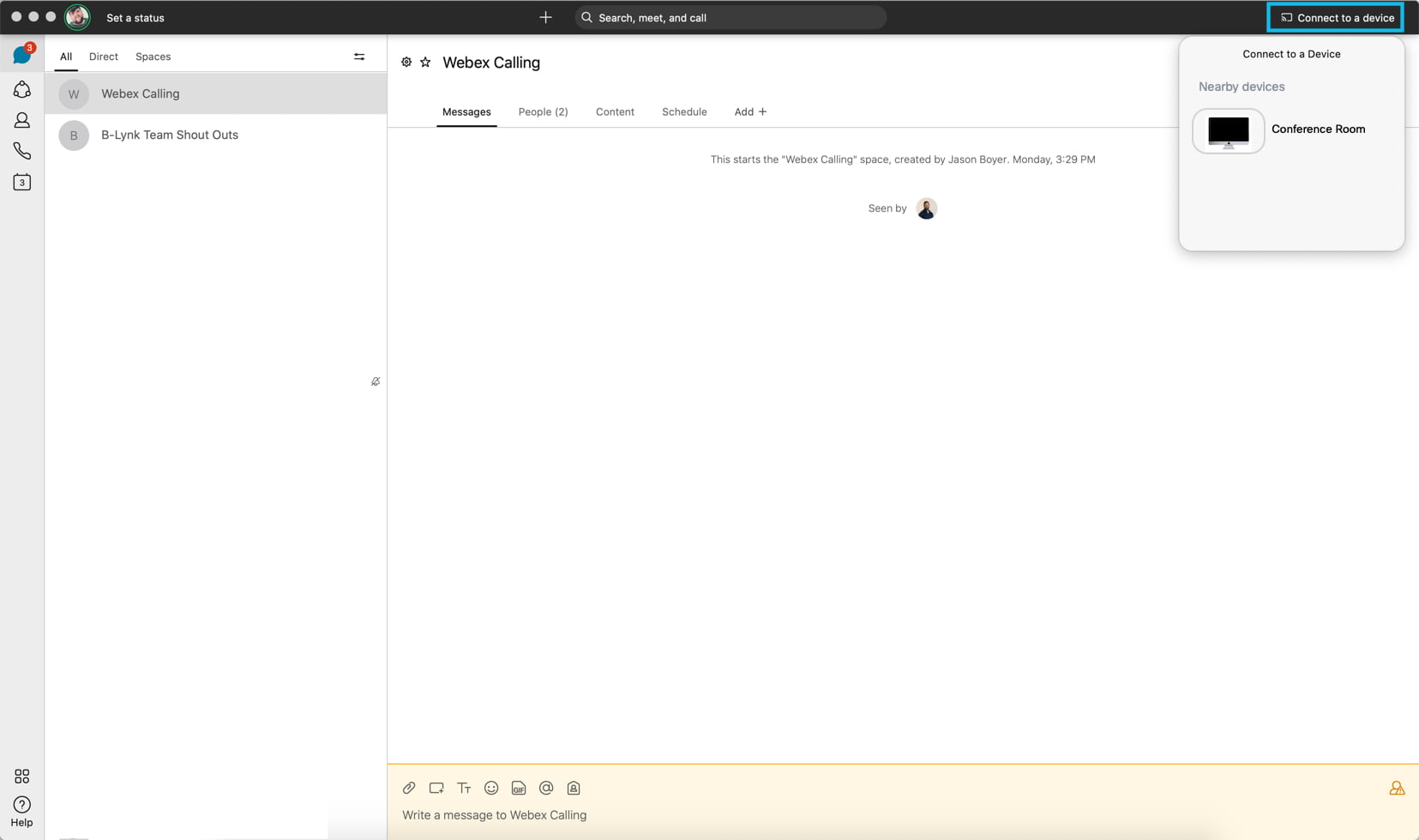Open the text formatting icon

coord(464,788)
